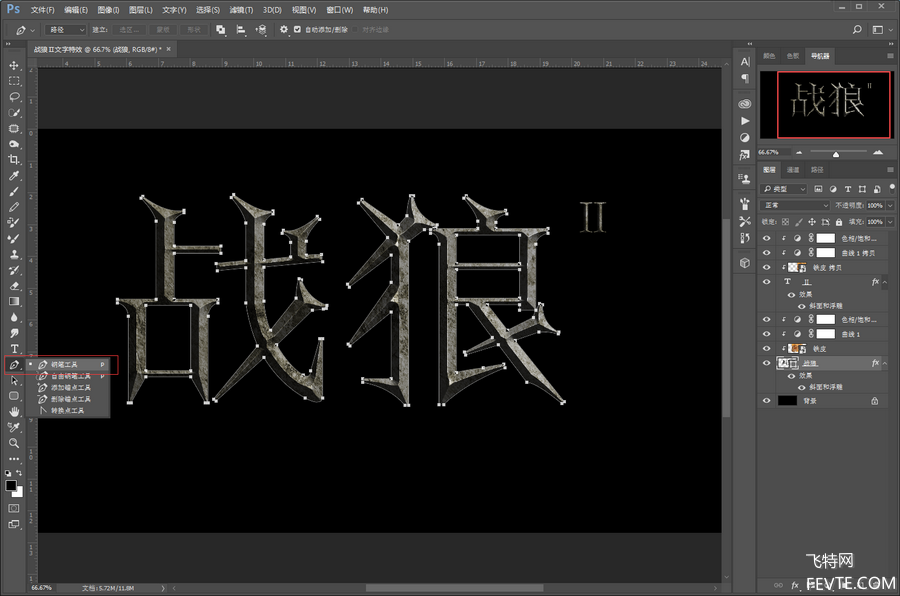Select the Hand tool

(x=14, y=412)
